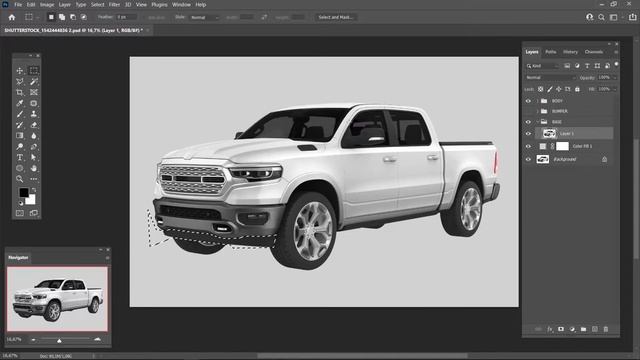Switch to the Channels tab
The image size is (640, 360).
(x=593, y=52)
